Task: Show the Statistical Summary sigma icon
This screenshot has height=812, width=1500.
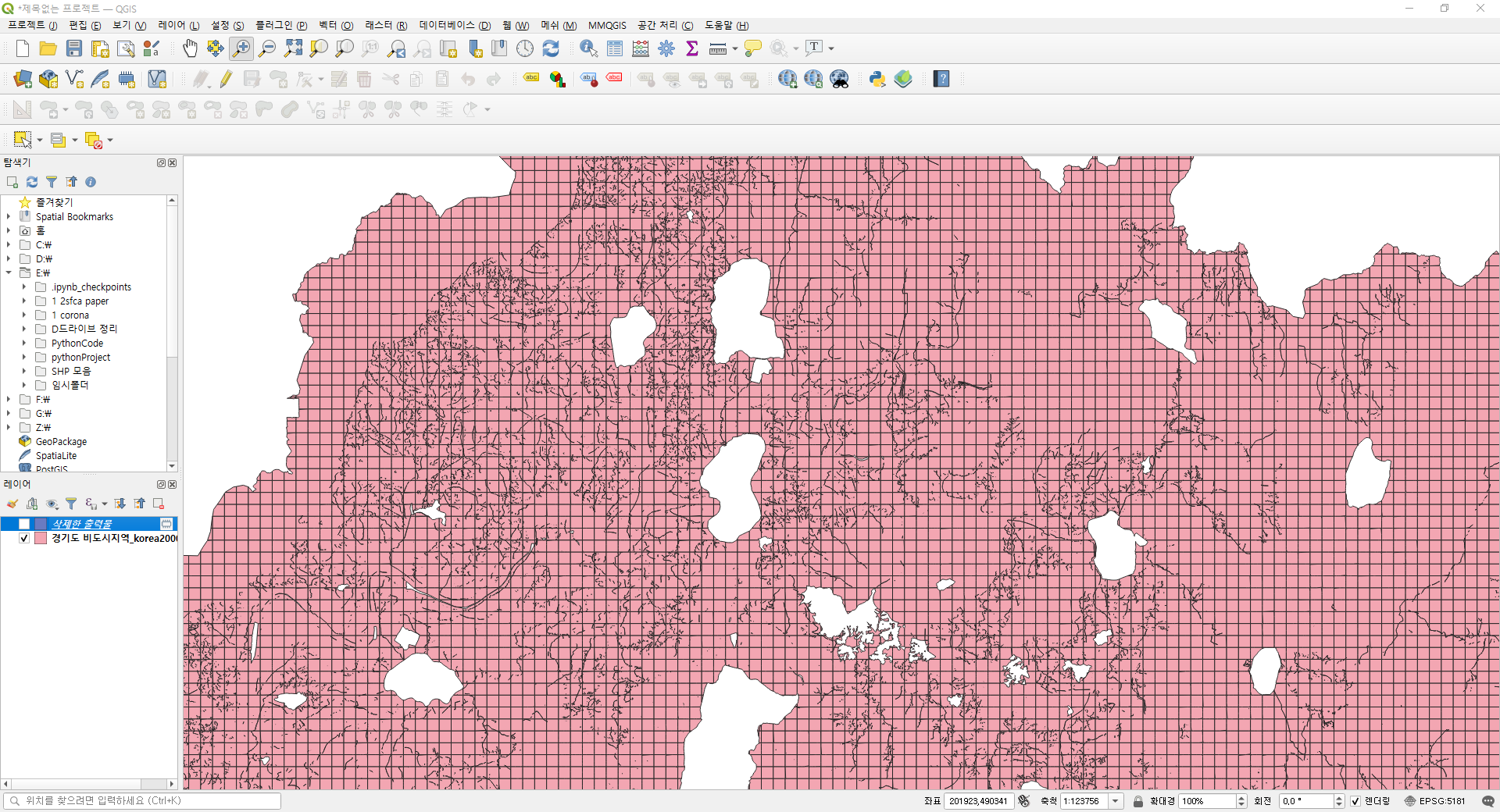Action: click(692, 48)
